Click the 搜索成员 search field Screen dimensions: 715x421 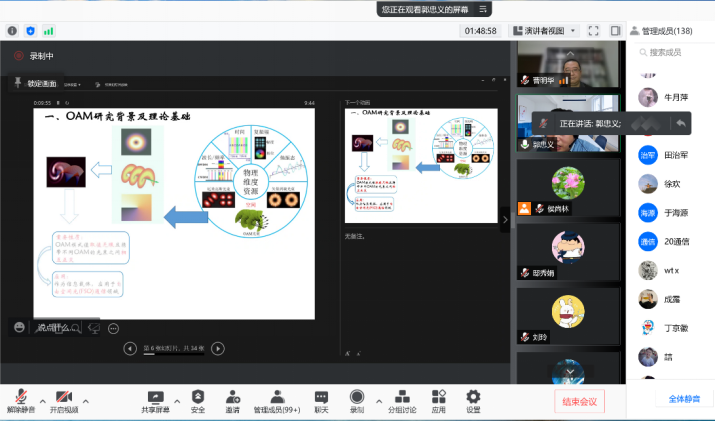(675, 52)
